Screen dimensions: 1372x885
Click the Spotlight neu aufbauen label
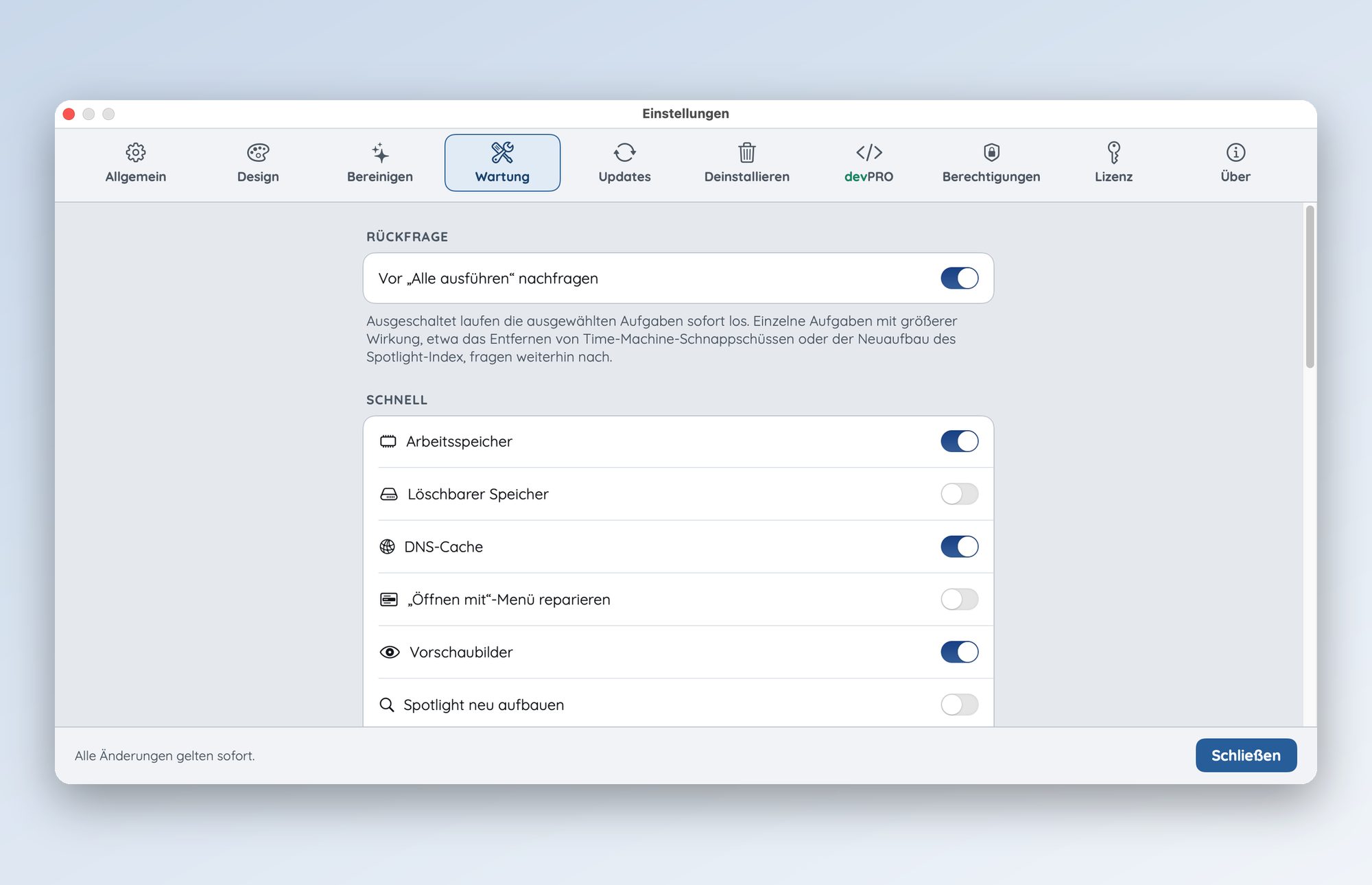point(484,705)
